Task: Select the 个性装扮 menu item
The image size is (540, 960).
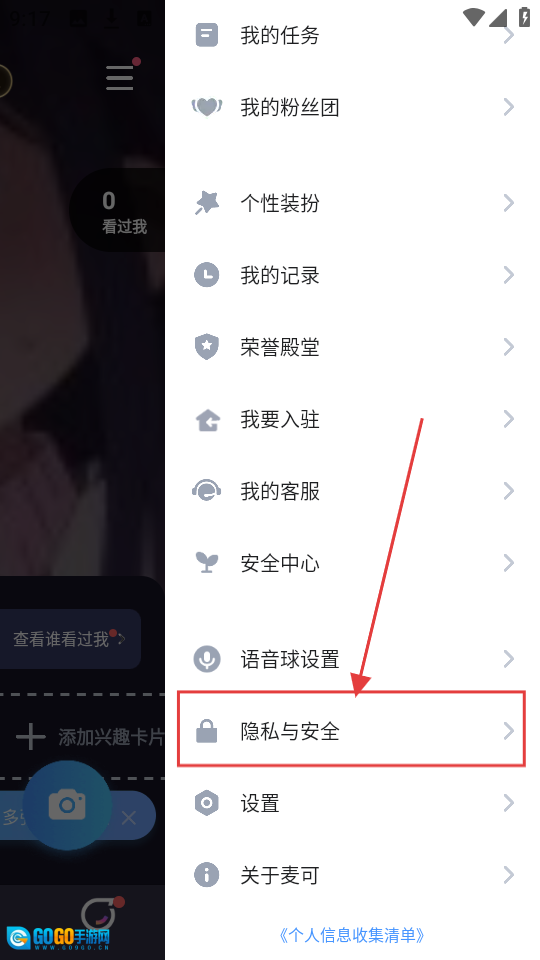Action: coord(351,203)
